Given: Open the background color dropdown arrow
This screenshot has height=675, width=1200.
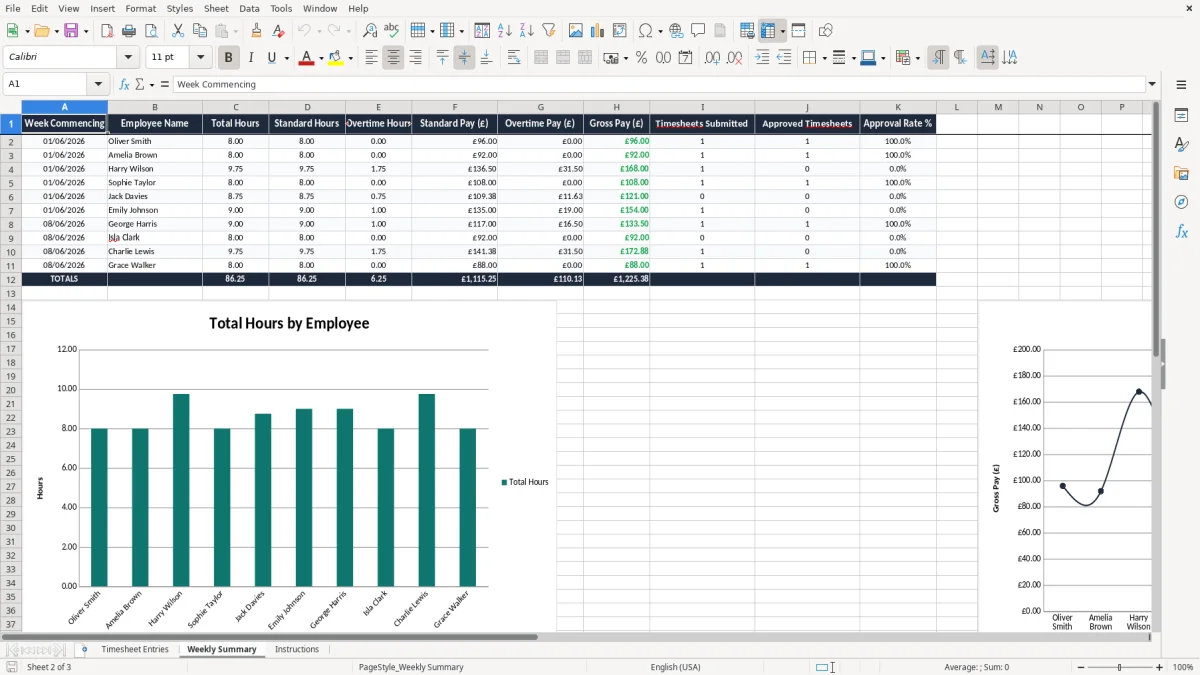Looking at the screenshot, I should point(351,58).
